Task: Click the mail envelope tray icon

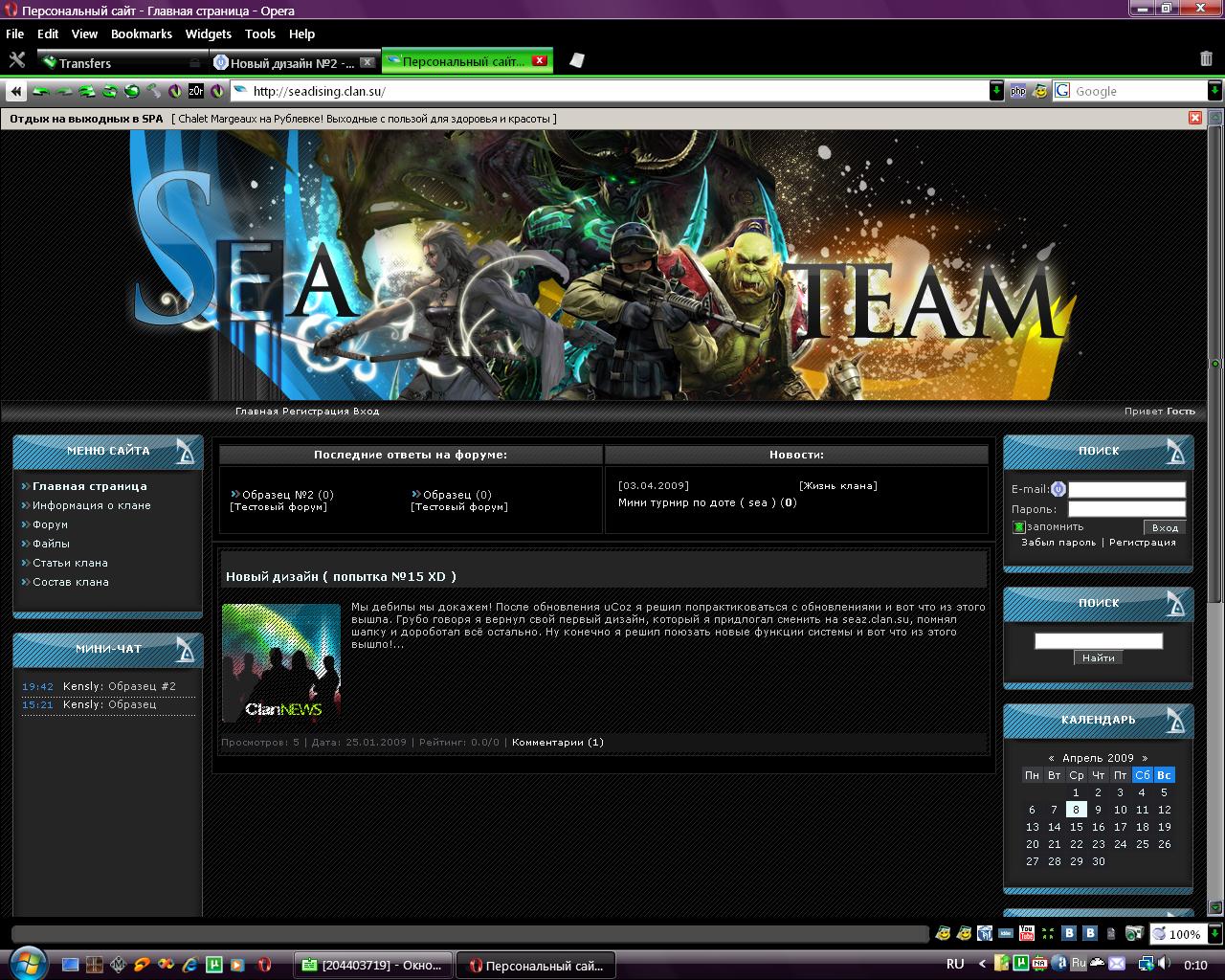Action: tap(1116, 963)
